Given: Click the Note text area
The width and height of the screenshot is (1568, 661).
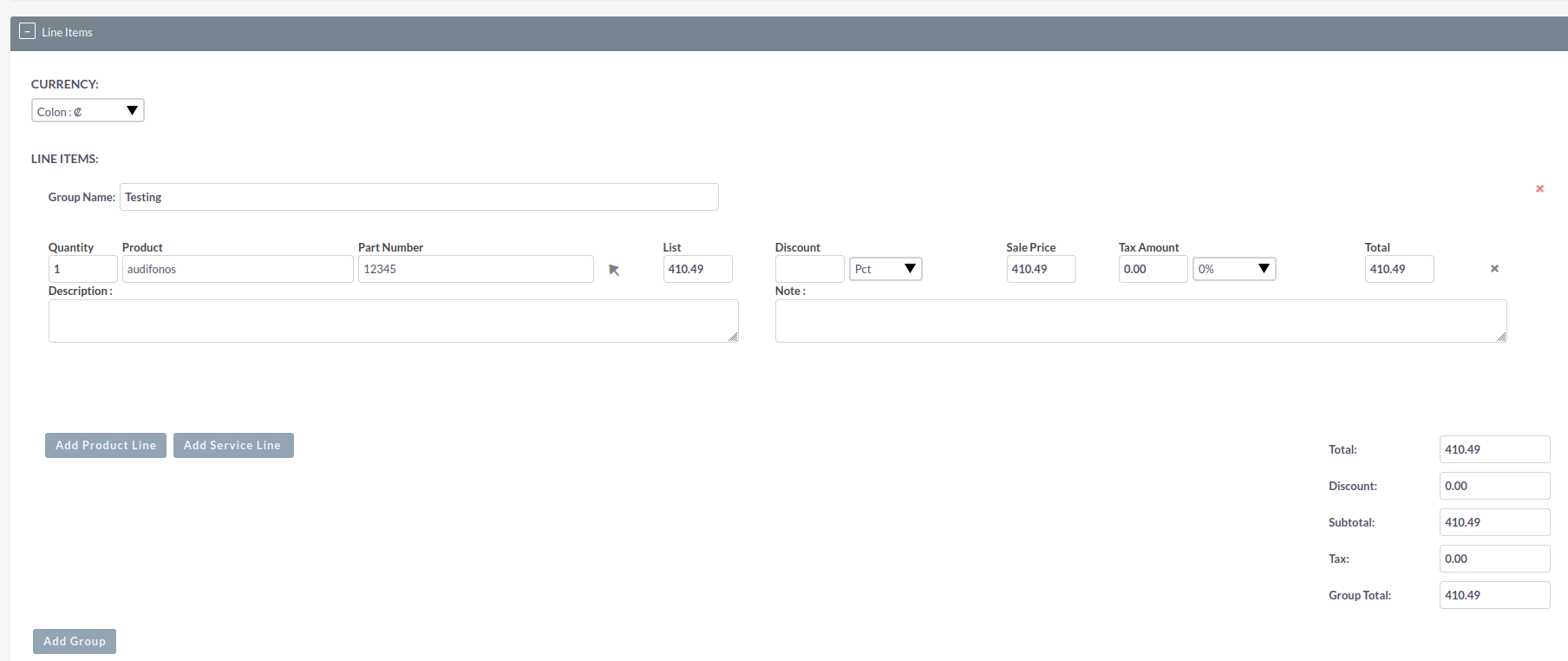Looking at the screenshot, I should coord(1140,321).
